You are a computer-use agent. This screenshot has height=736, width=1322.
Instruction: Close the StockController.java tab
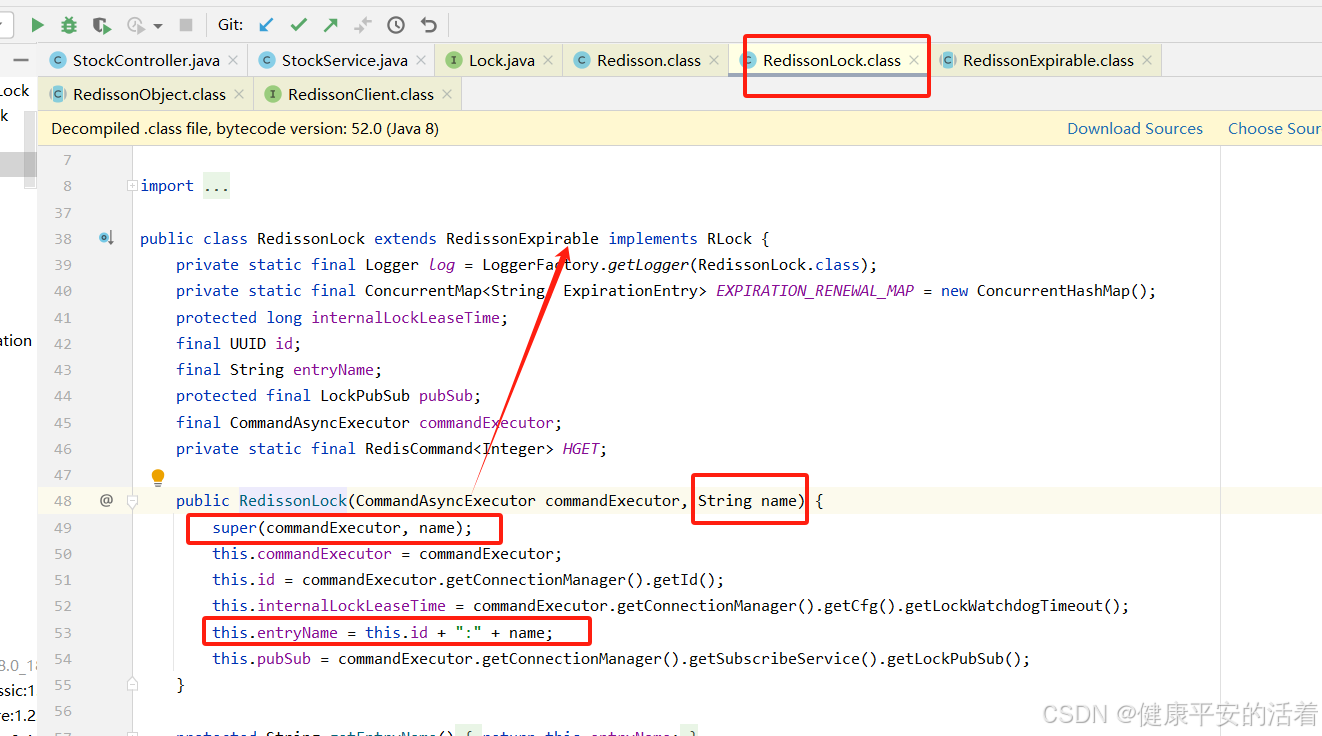coord(233,60)
